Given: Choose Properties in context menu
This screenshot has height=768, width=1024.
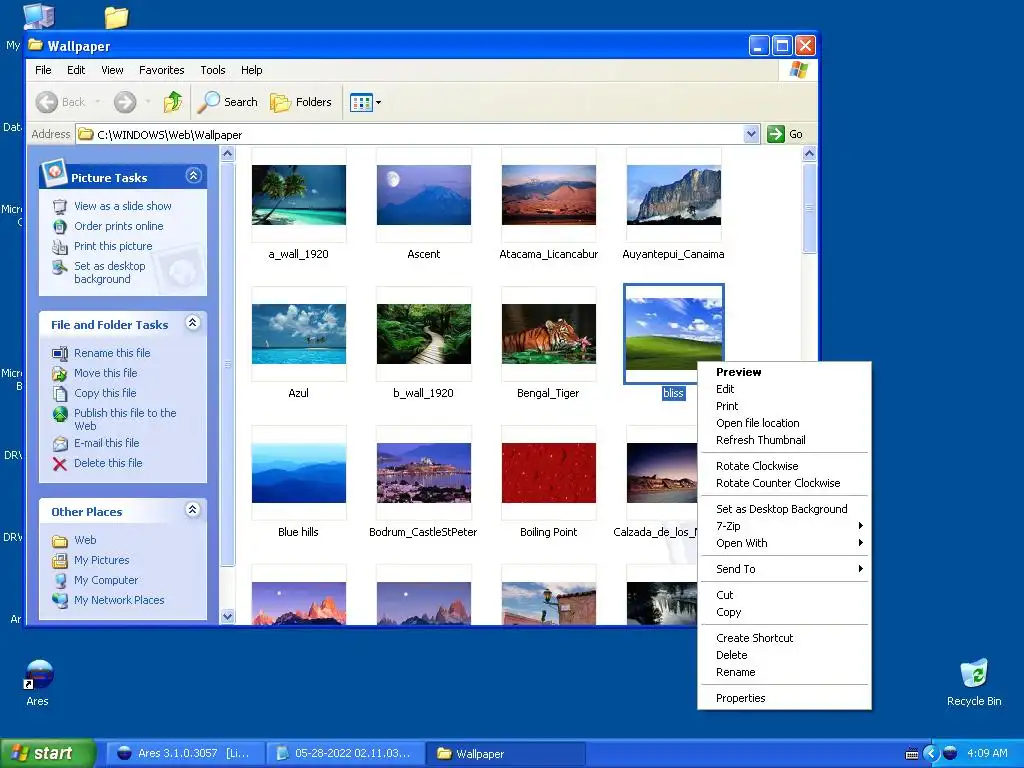Looking at the screenshot, I should coord(784,698).
